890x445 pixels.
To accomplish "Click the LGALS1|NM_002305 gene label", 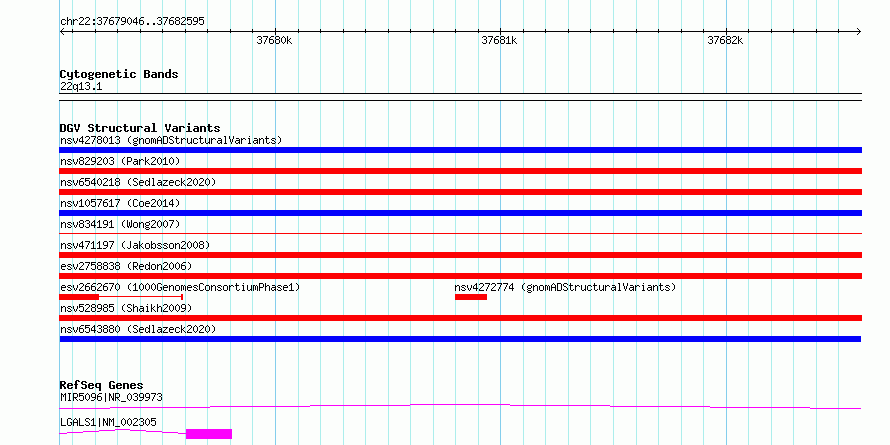I will coord(108,422).
